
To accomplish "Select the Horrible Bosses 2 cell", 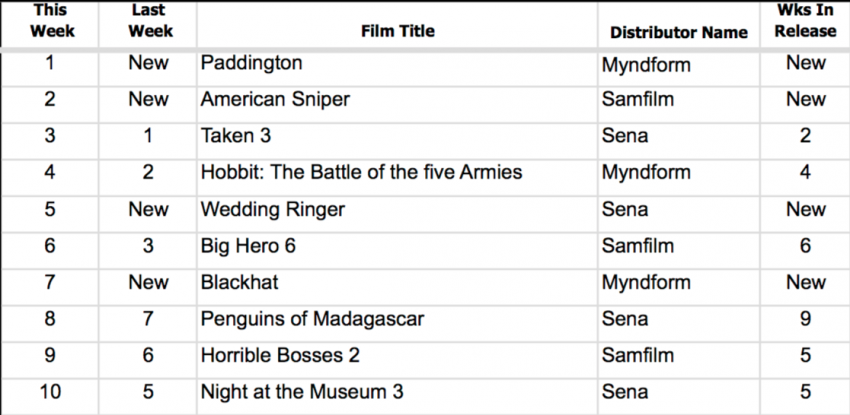I will point(280,355).
